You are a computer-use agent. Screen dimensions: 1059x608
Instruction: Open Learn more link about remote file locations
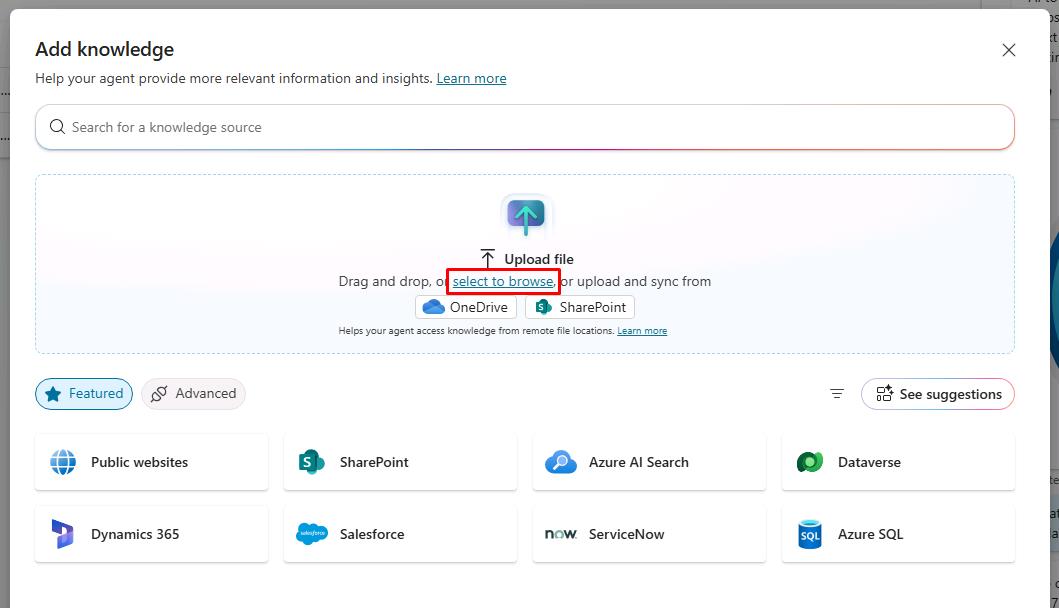pos(642,331)
